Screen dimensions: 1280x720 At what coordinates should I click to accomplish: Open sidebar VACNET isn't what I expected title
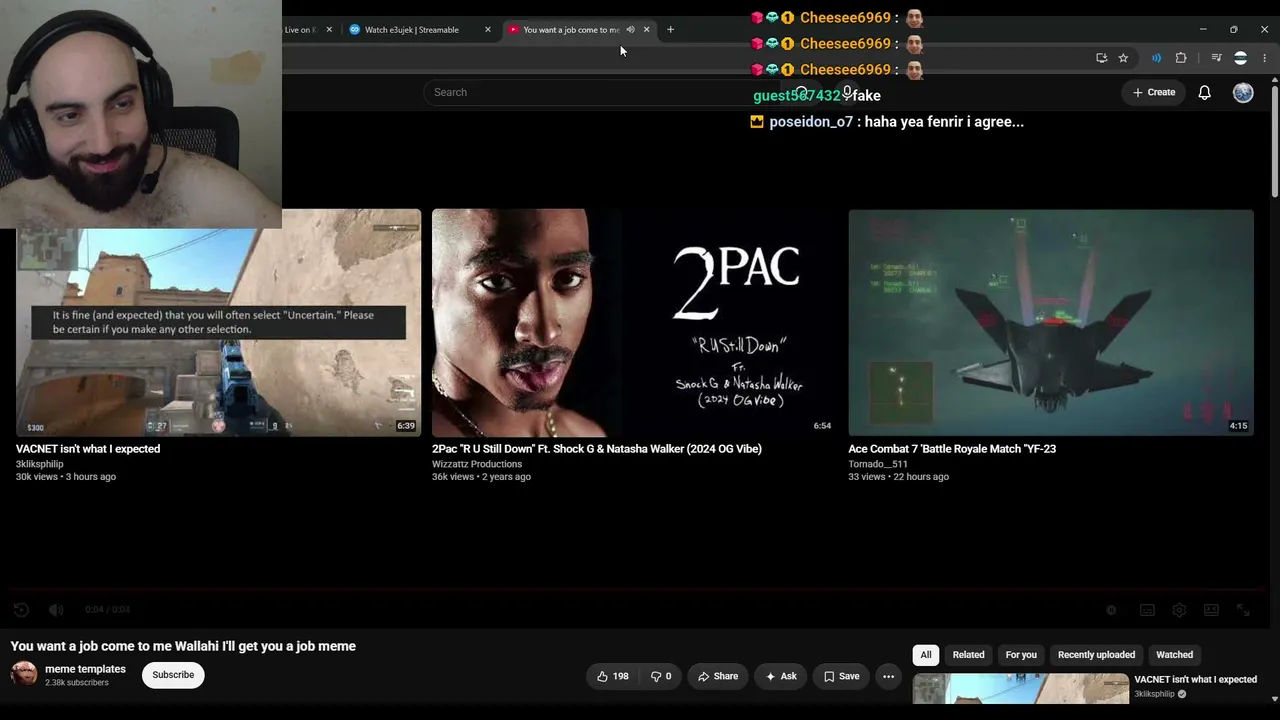1195,680
